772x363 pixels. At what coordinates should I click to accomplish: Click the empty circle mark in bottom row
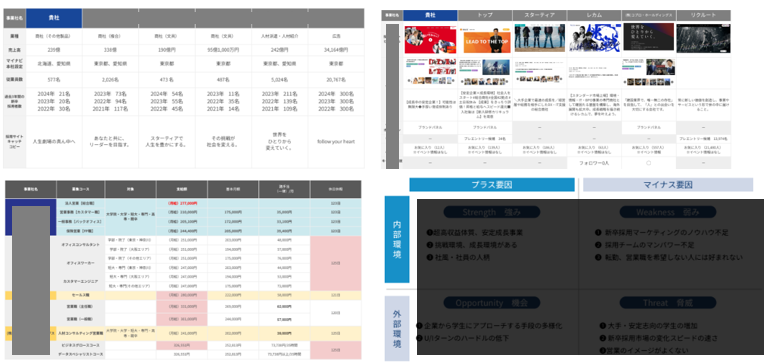648,163
